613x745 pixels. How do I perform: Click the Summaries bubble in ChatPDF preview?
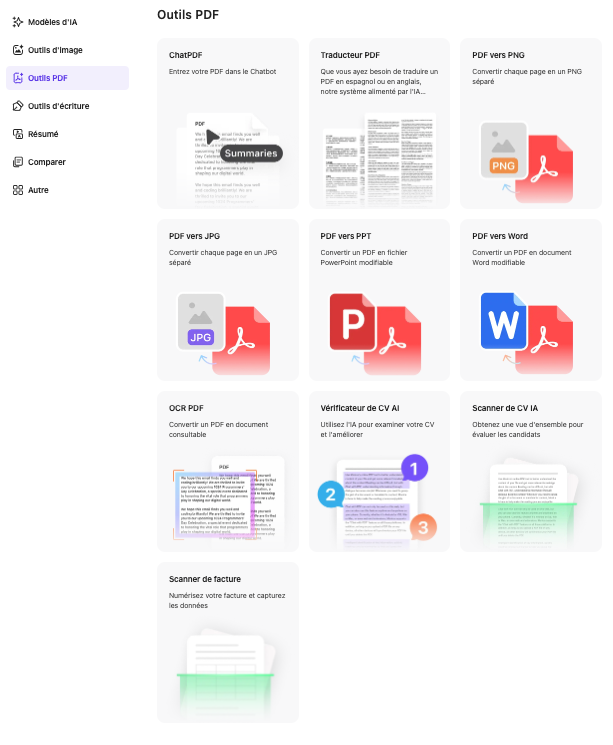click(x=250, y=153)
